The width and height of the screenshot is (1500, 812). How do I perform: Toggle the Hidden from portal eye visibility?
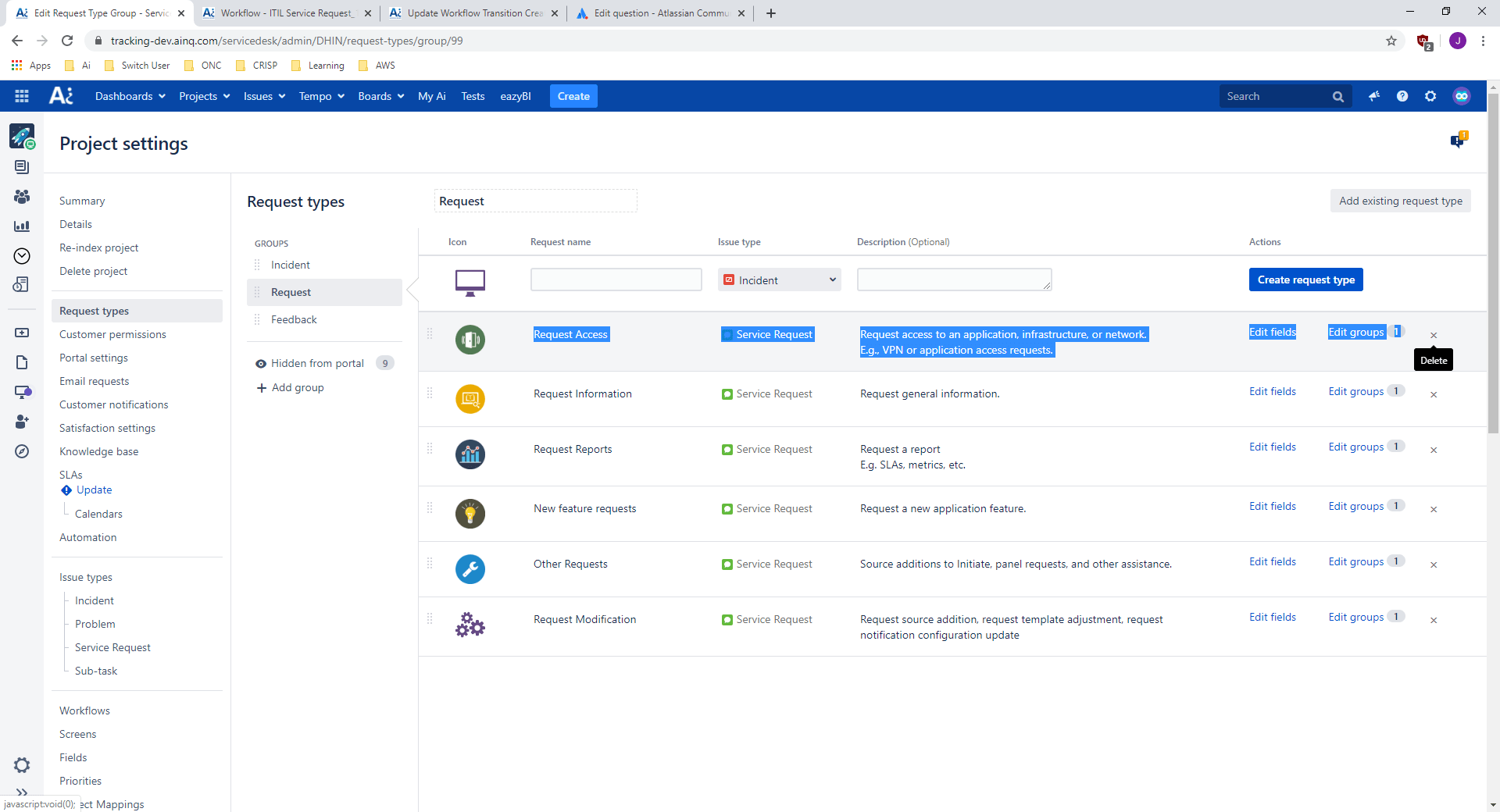point(261,363)
